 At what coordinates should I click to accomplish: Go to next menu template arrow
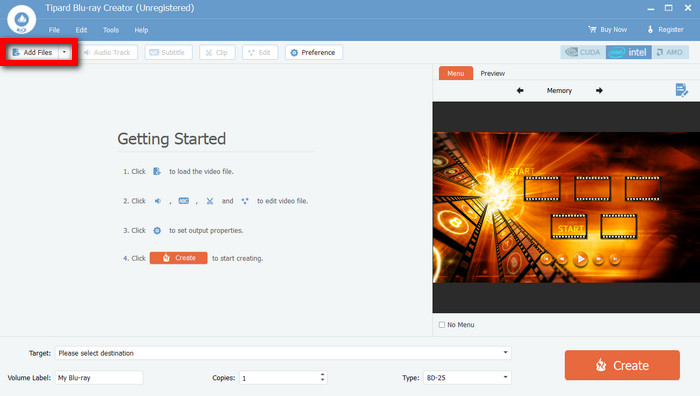[599, 91]
